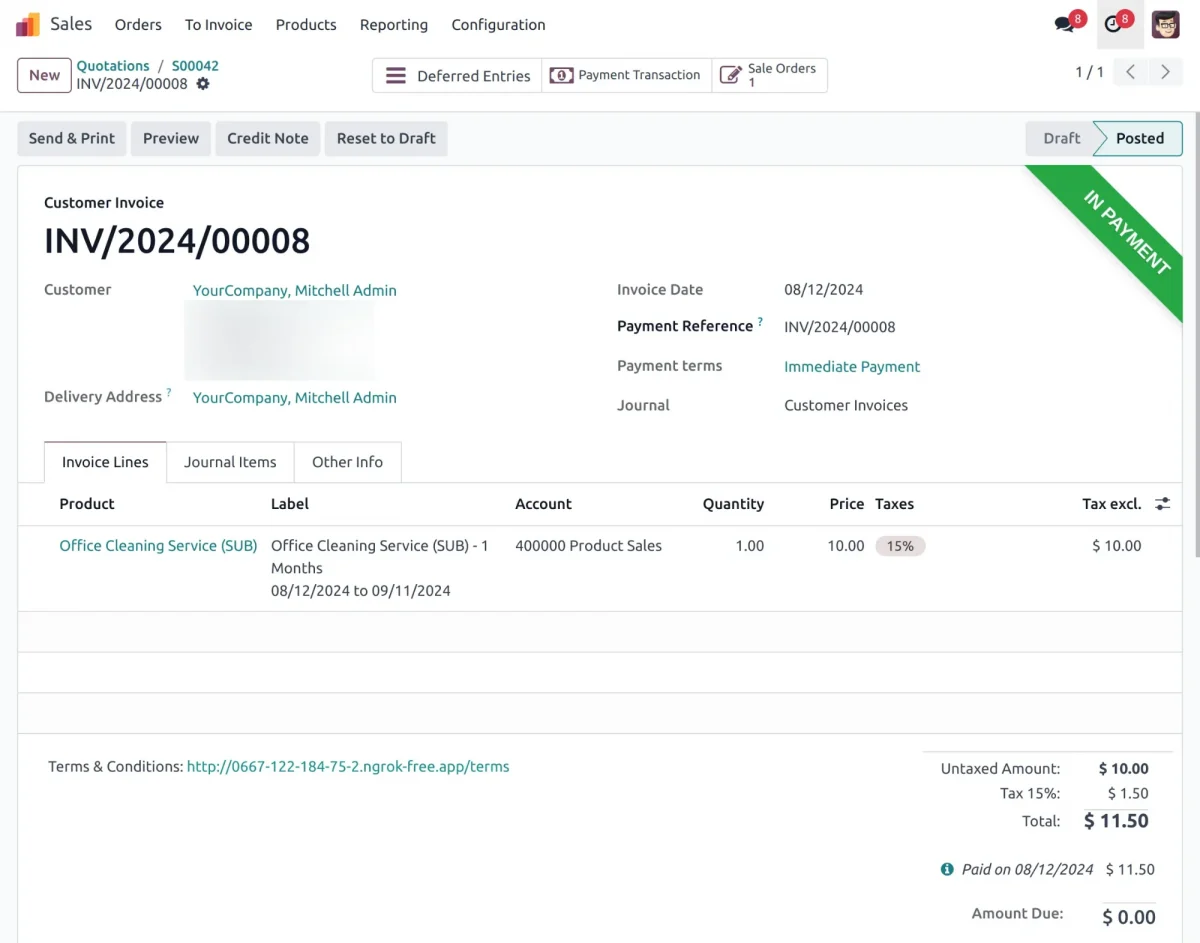Open the gear actions menu beside INV/2024/00008
1200x943 pixels.
(x=203, y=84)
